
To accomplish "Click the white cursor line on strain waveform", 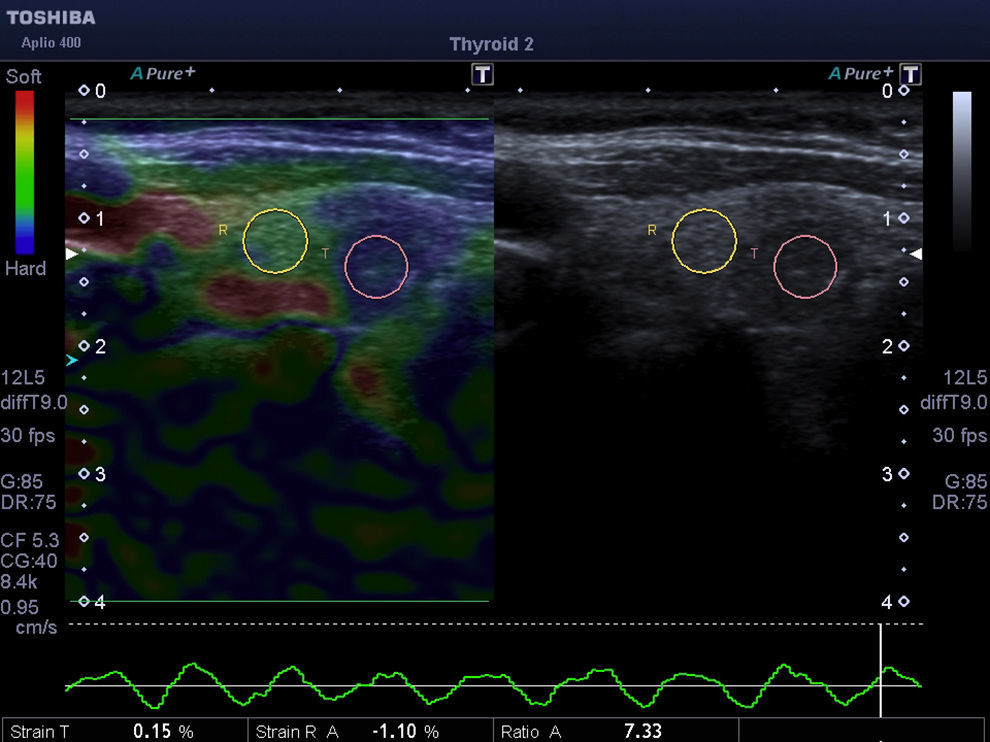I will point(880,670).
